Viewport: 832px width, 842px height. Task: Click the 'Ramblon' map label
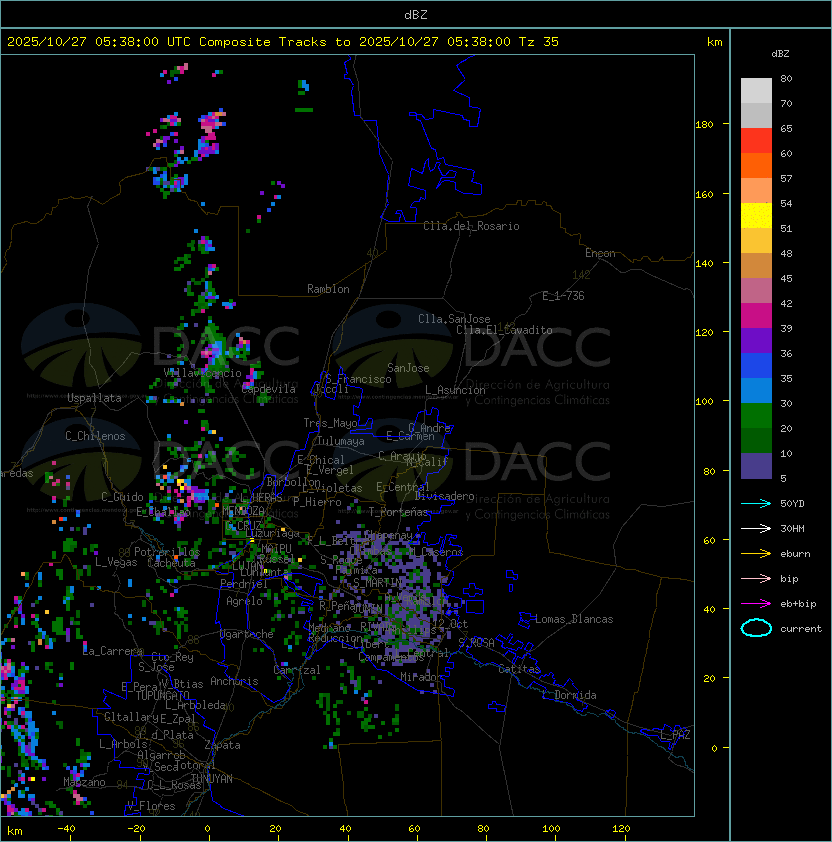tap(328, 289)
